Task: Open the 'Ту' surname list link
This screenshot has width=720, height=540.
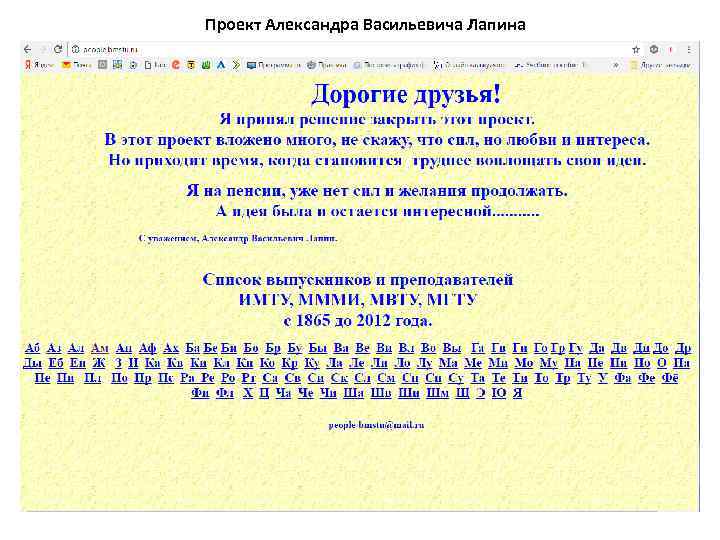Action: click(584, 378)
